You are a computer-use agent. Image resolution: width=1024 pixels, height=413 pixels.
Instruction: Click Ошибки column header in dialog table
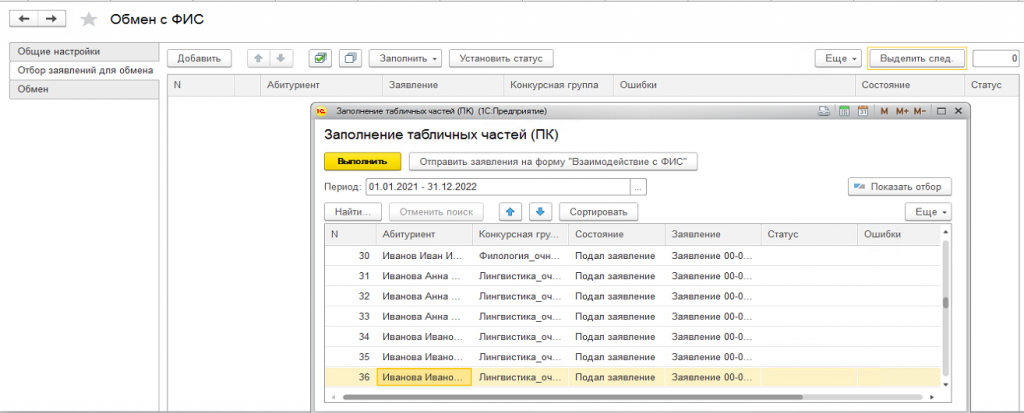[899, 234]
